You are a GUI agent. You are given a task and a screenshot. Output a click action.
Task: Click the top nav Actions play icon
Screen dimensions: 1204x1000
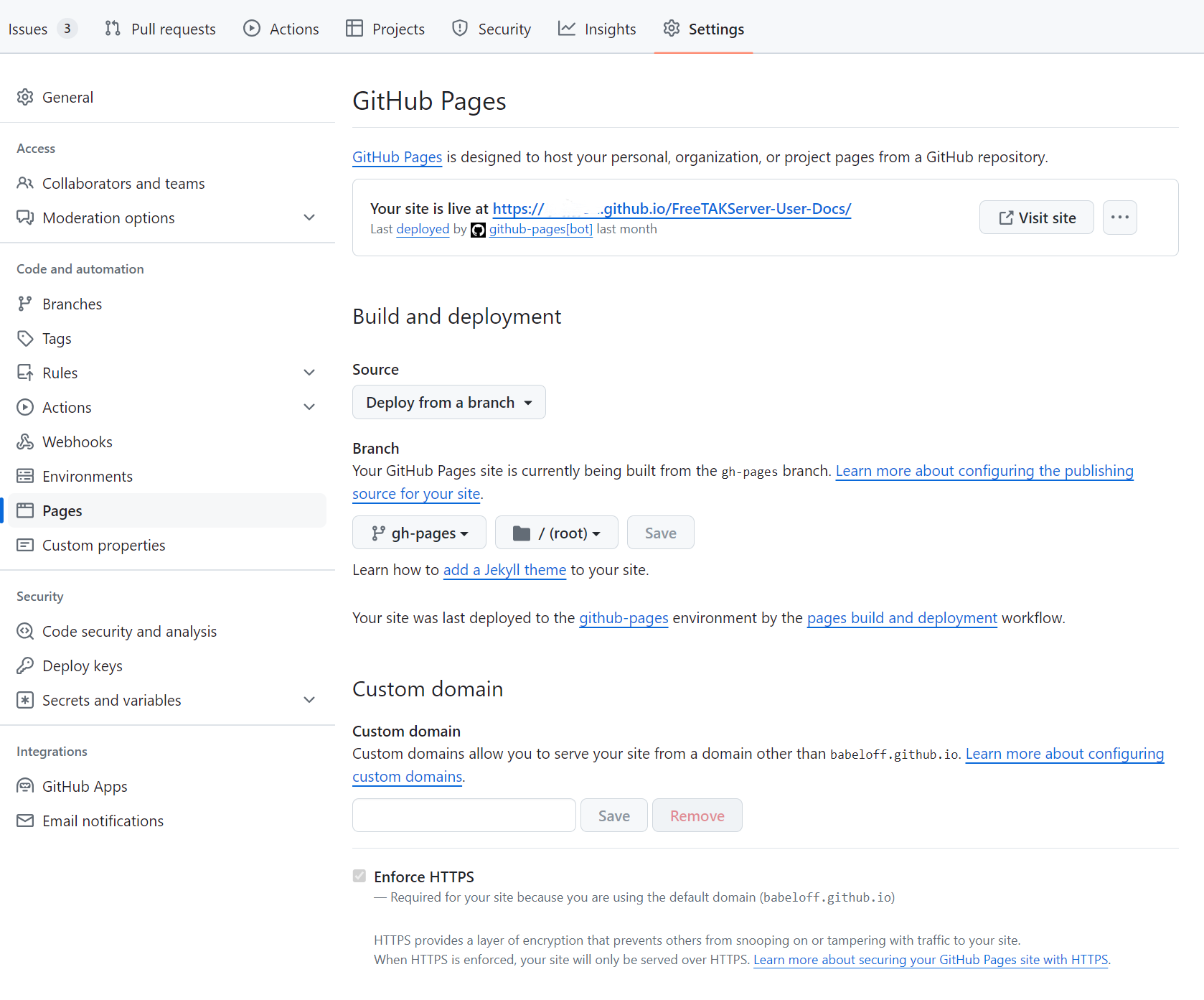tap(252, 28)
